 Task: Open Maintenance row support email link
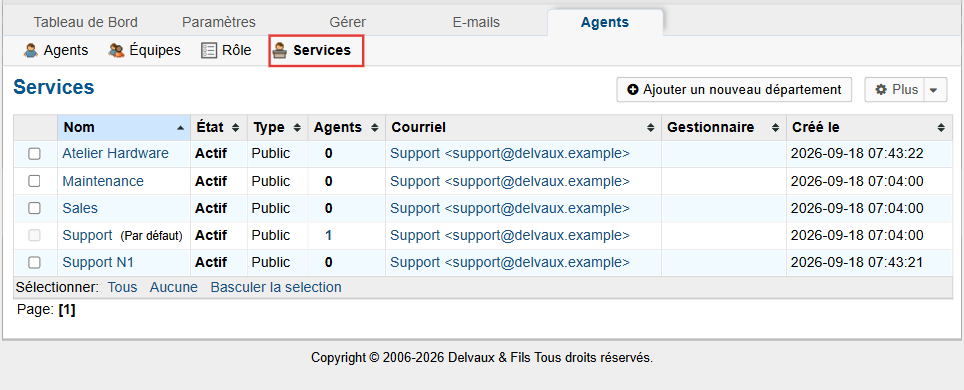click(x=510, y=181)
